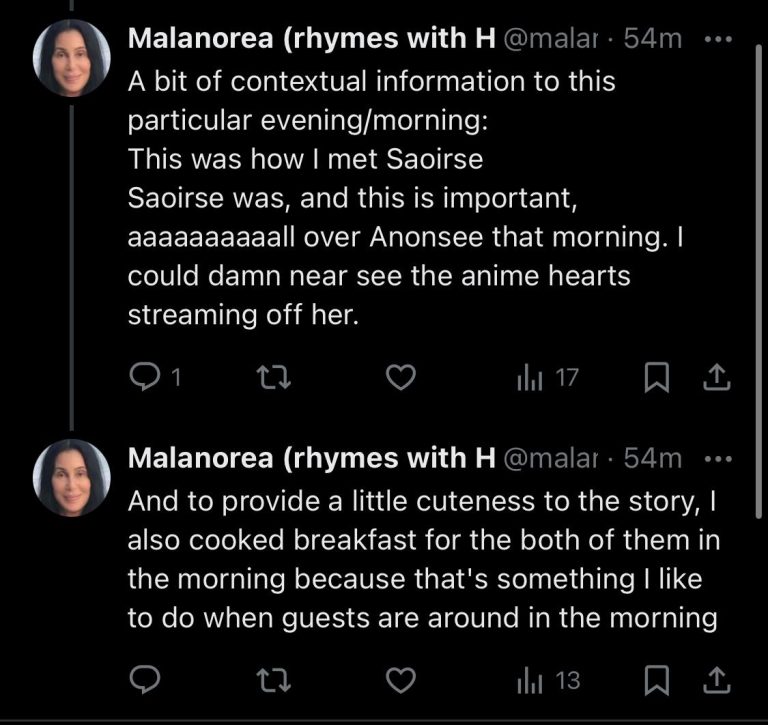Open second tweet's profile avatar
The image size is (768, 725).
pyautogui.click(x=71, y=479)
